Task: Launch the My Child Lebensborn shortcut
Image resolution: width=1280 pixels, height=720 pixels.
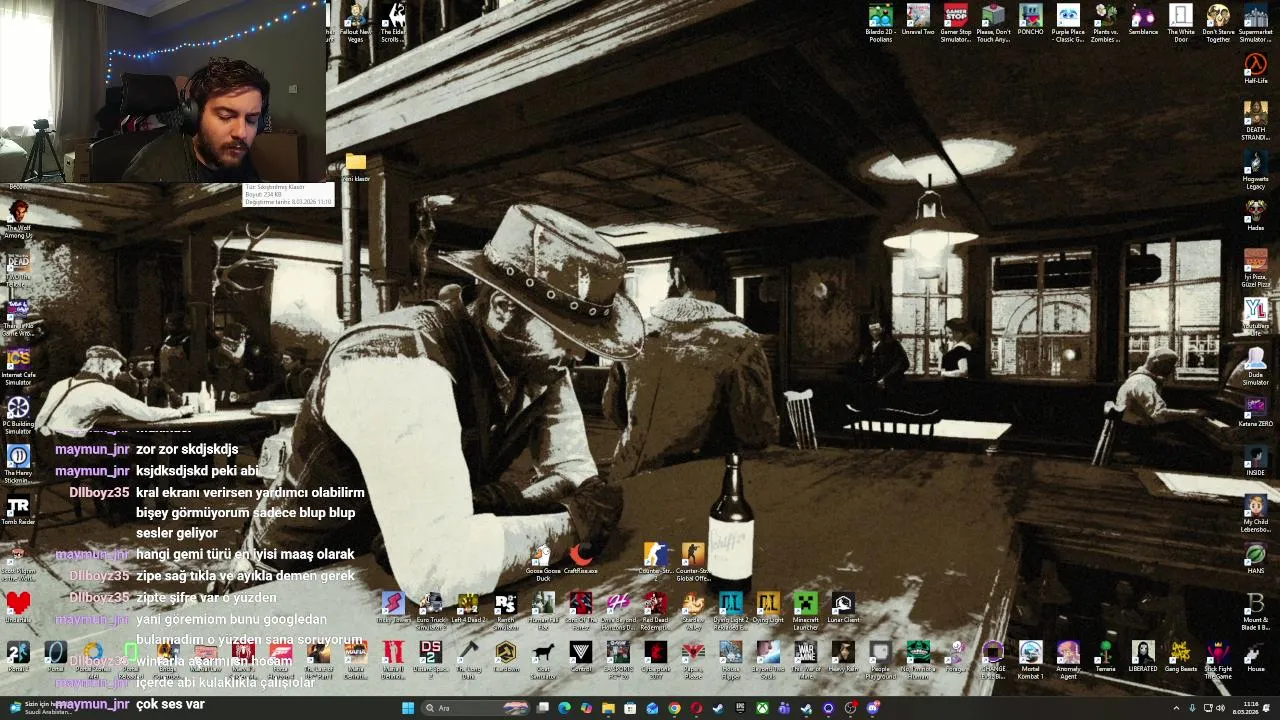Action: (1256, 513)
